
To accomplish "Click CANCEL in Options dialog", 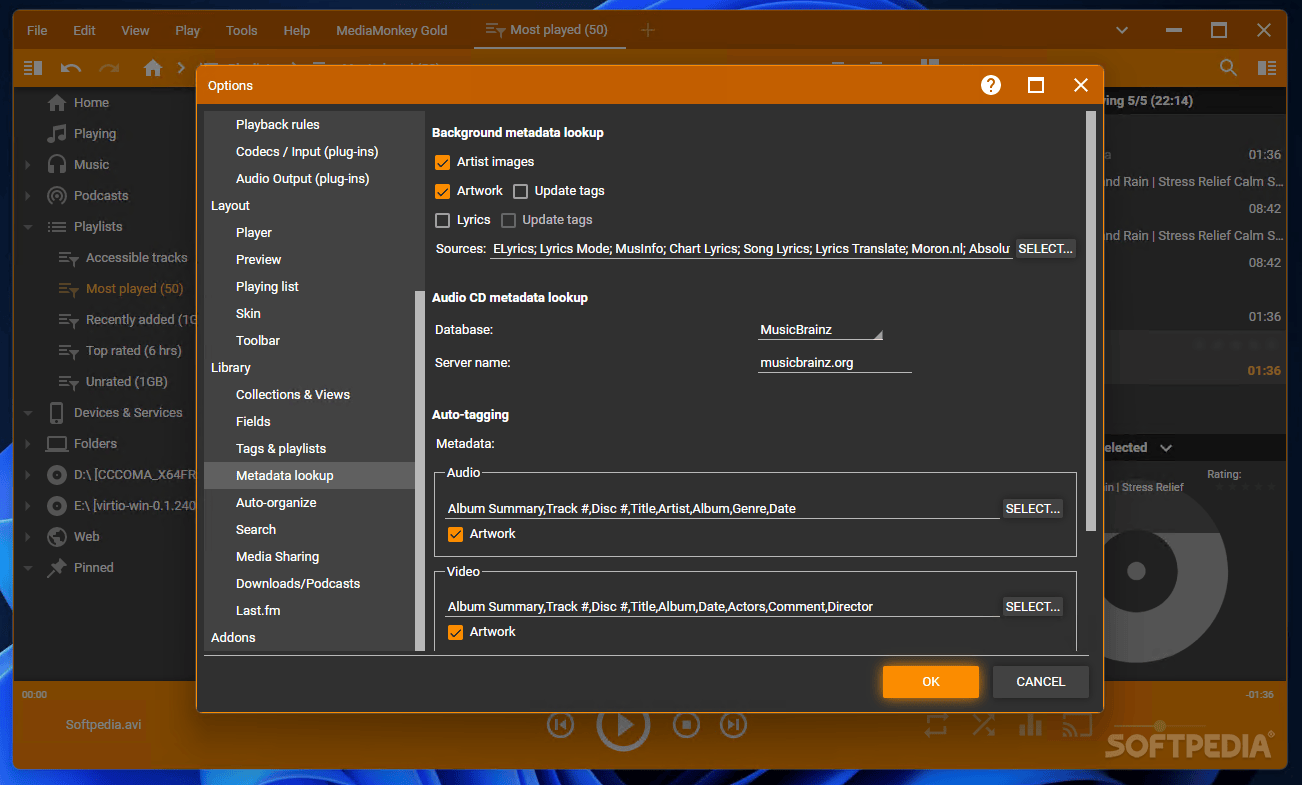I will point(1040,682).
